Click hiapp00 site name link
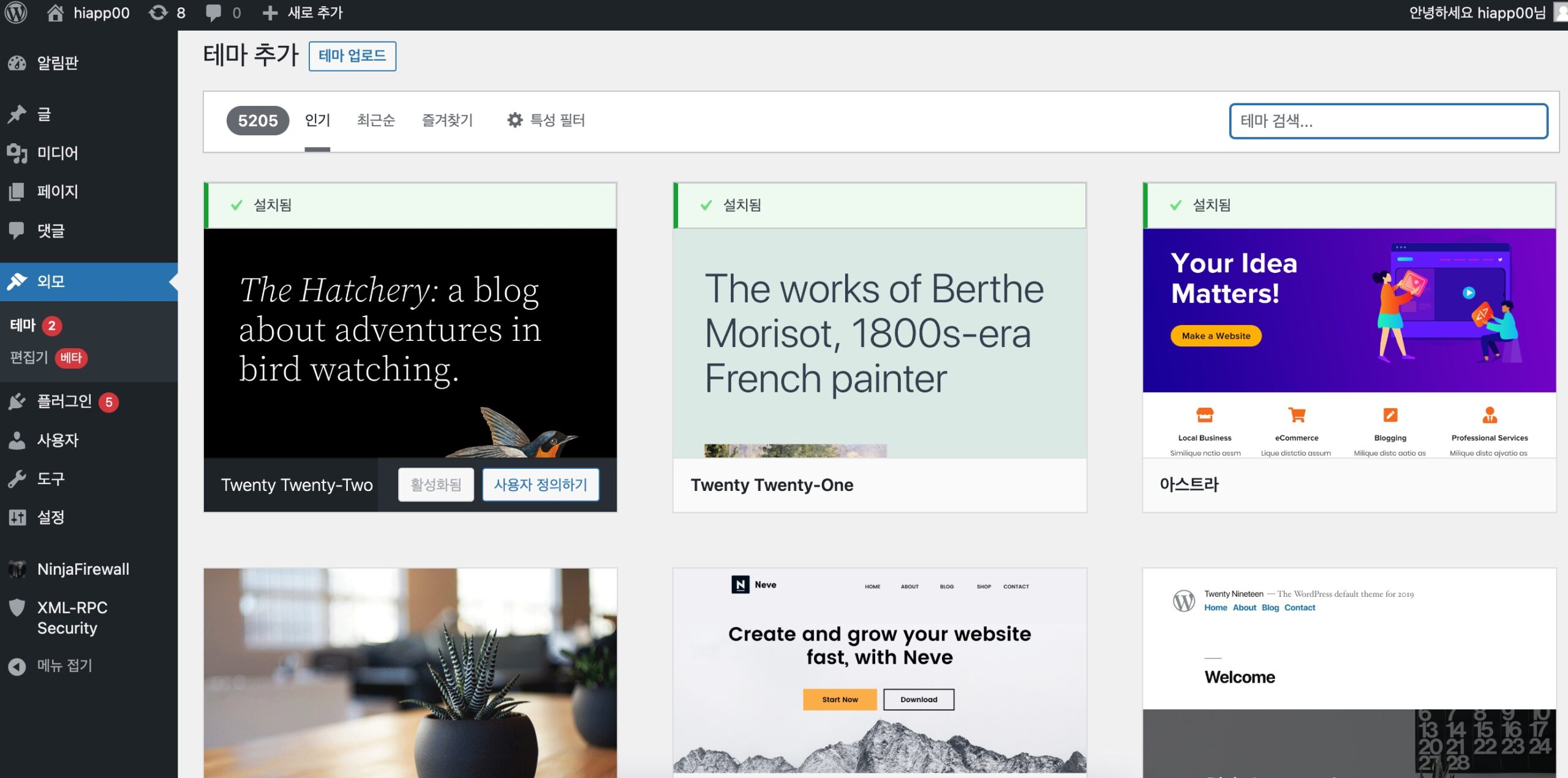The height and width of the screenshot is (778, 1568). coord(102,13)
